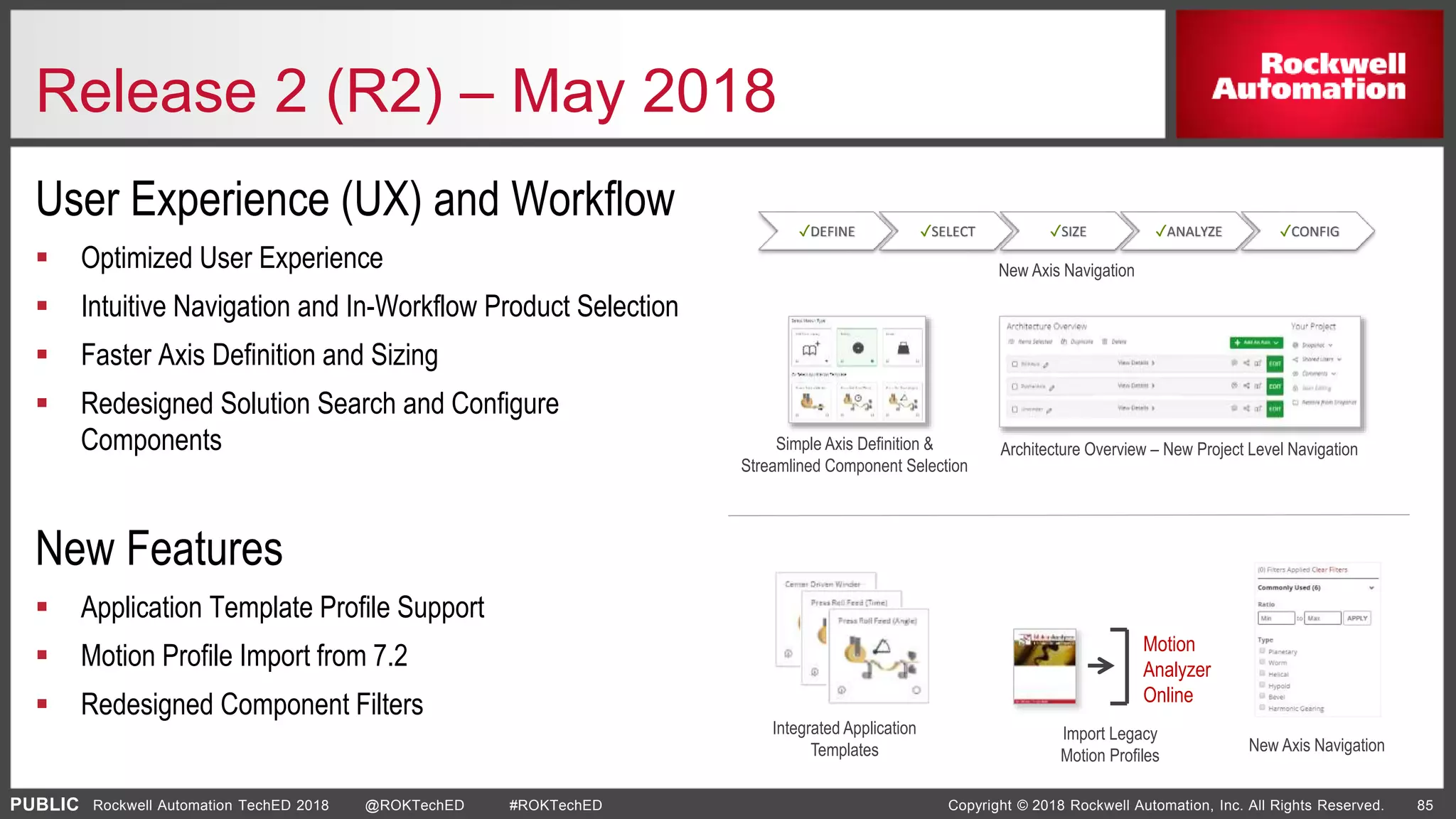Click the APPLY ratio button
Screen dimensions: 1456x819
(x=1357, y=618)
